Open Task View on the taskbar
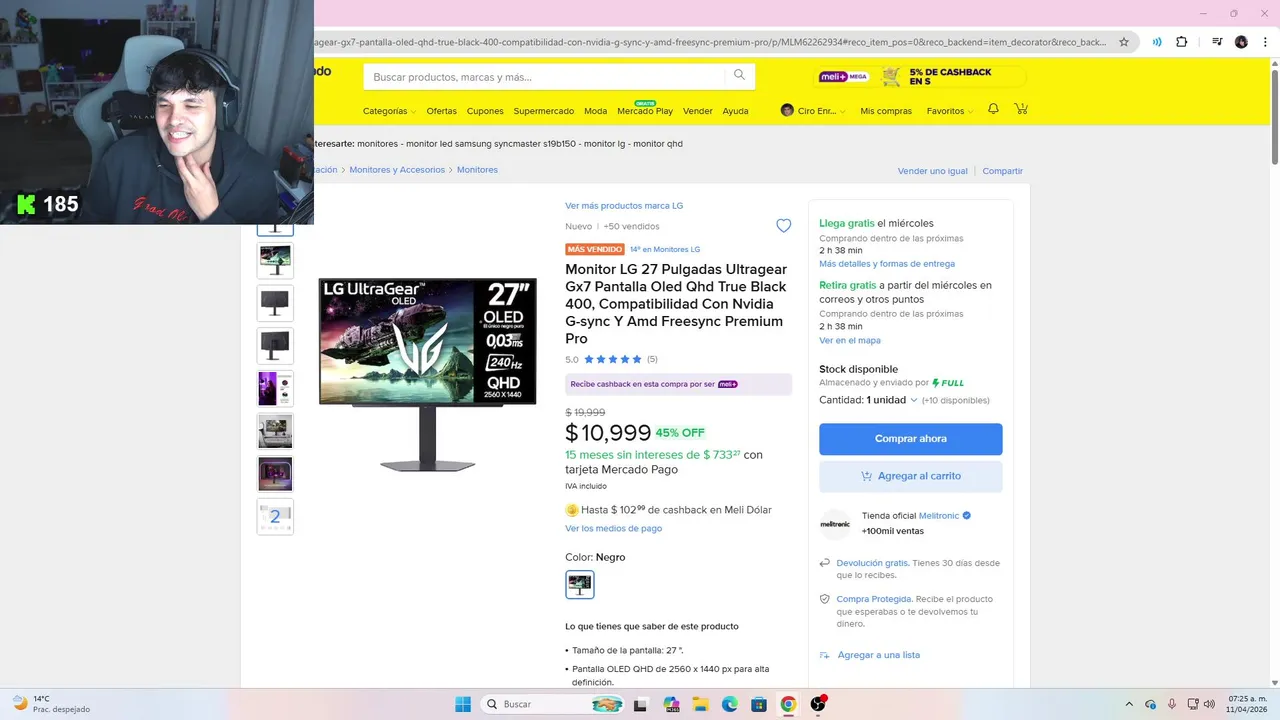Viewport: 1280px width, 720px height. [641, 704]
